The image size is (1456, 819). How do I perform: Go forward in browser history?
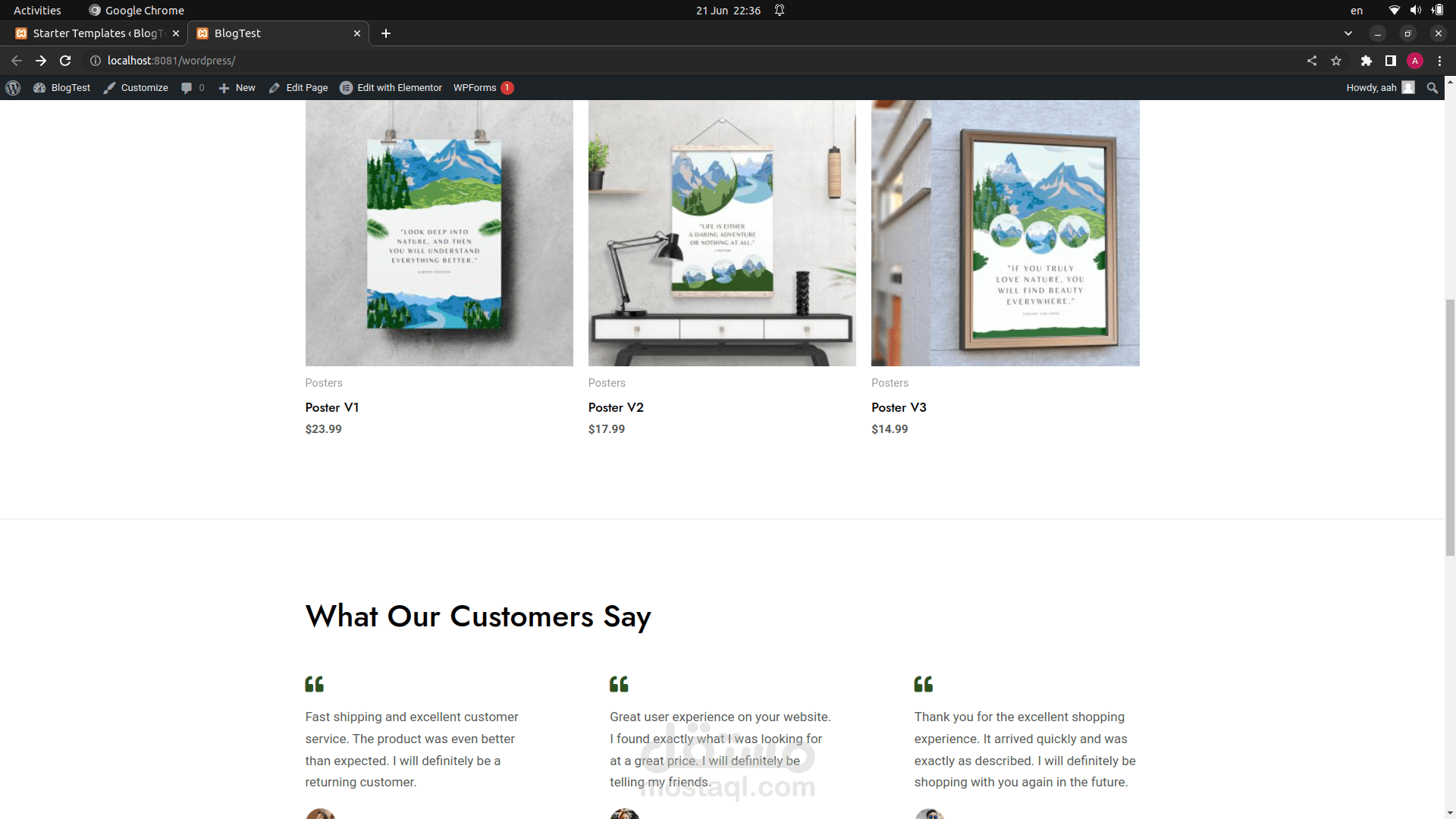41,61
